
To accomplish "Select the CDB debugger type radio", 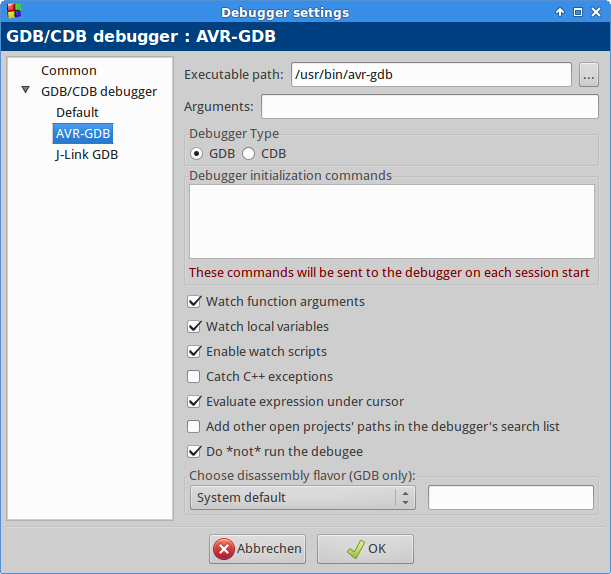I will click(x=248, y=154).
